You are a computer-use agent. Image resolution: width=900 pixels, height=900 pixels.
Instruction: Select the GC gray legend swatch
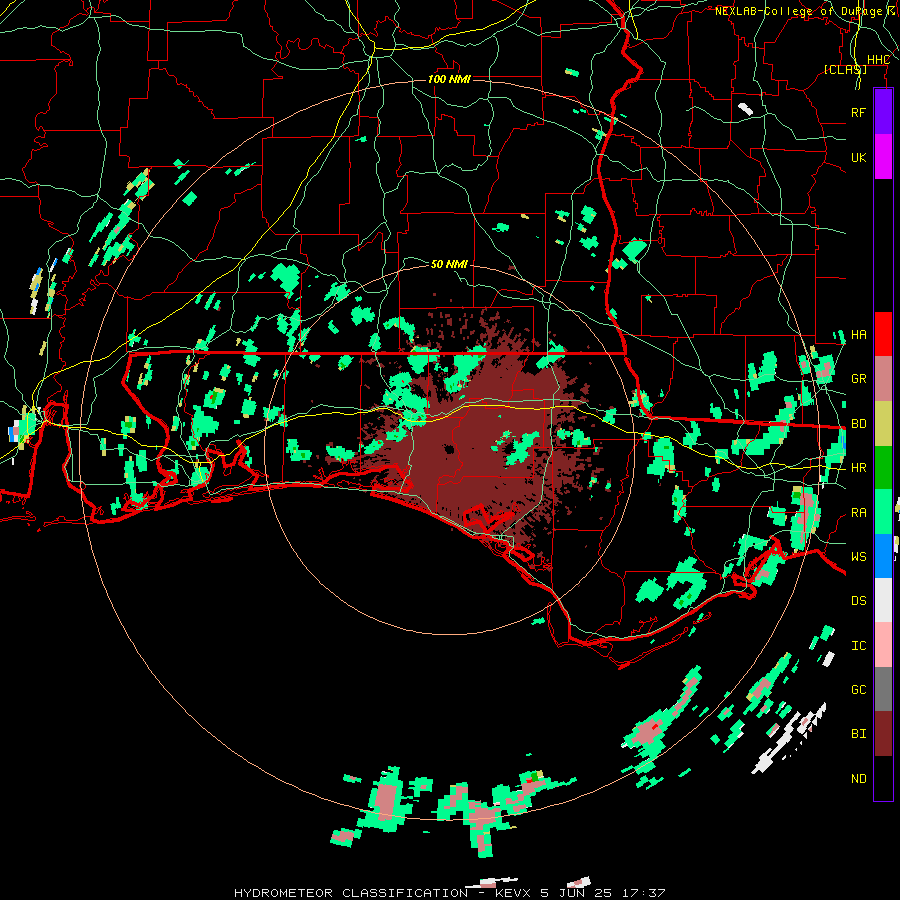coord(883,690)
